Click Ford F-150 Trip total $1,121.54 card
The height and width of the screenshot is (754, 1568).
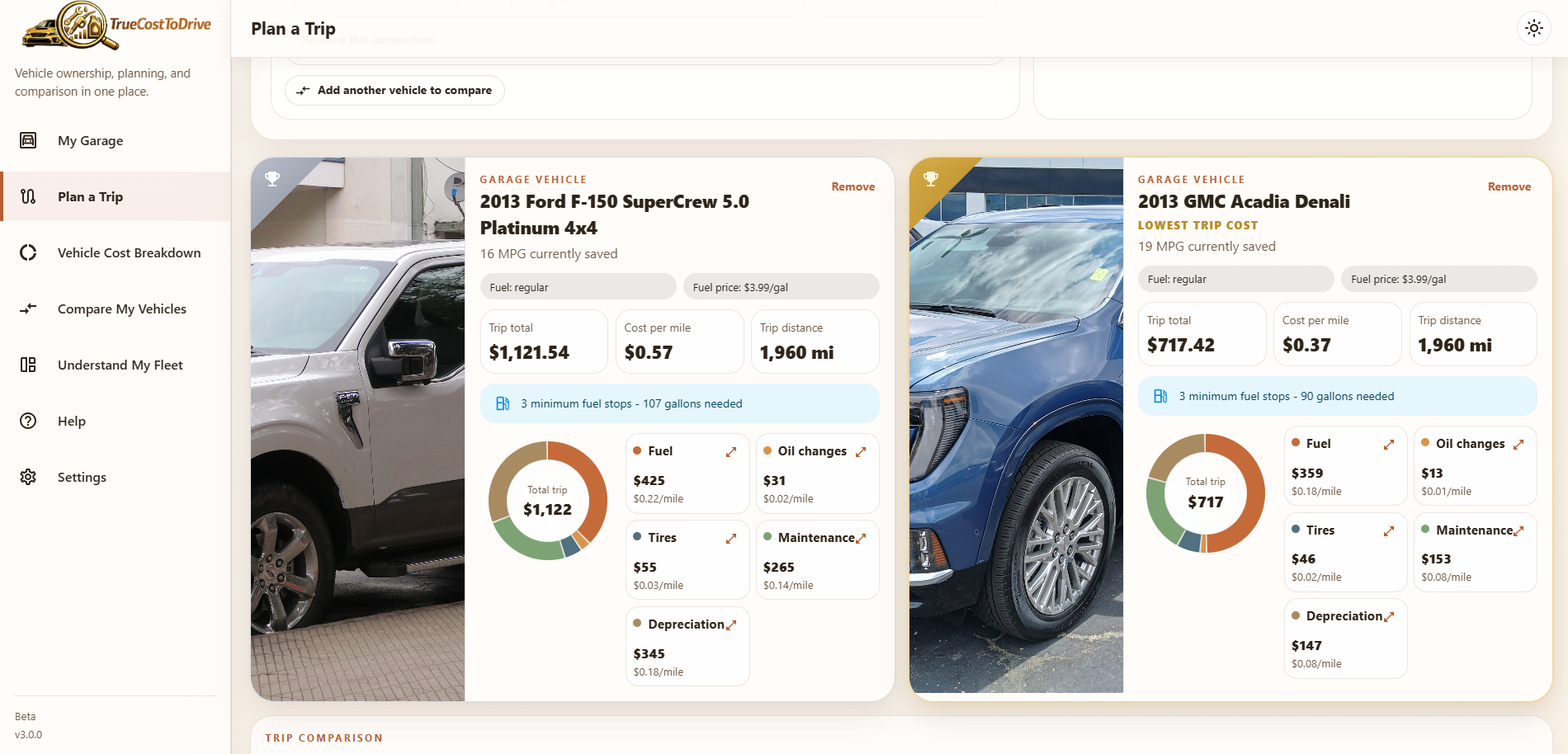click(x=544, y=342)
